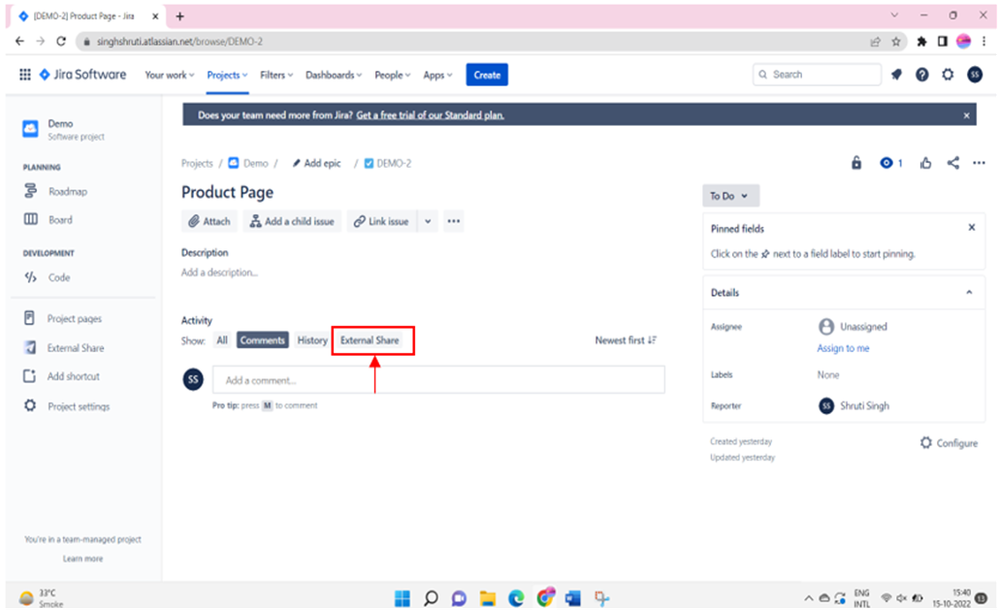Select the History activity tab
The width and height of the screenshot is (999, 611).
312,340
